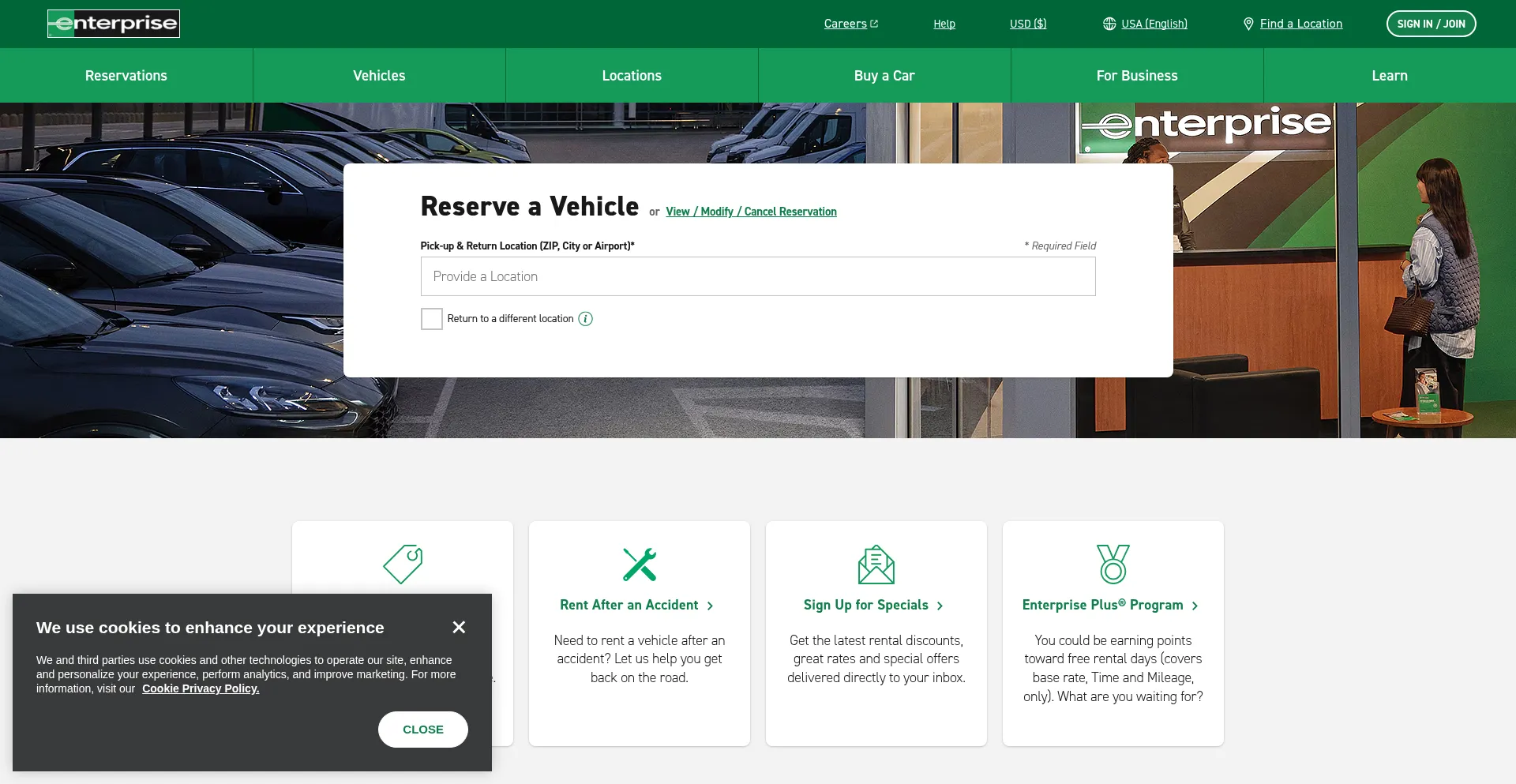Check the Return to a different location box
Screen dimensions: 1516x784
pos(431,319)
